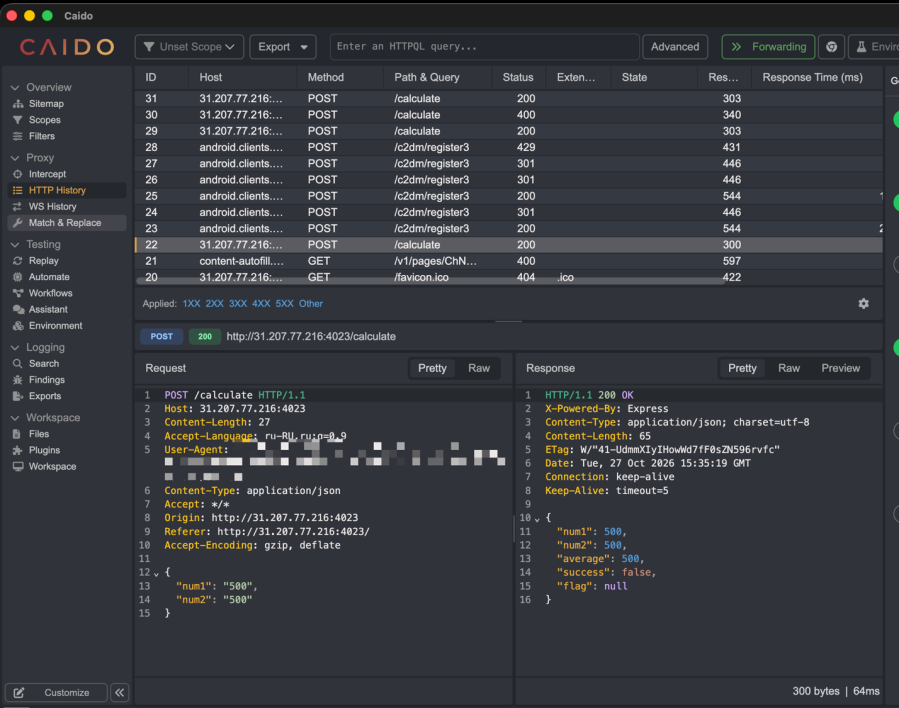Click the HTTPQL query input field
Screen dimensions: 899x708
point(484,47)
